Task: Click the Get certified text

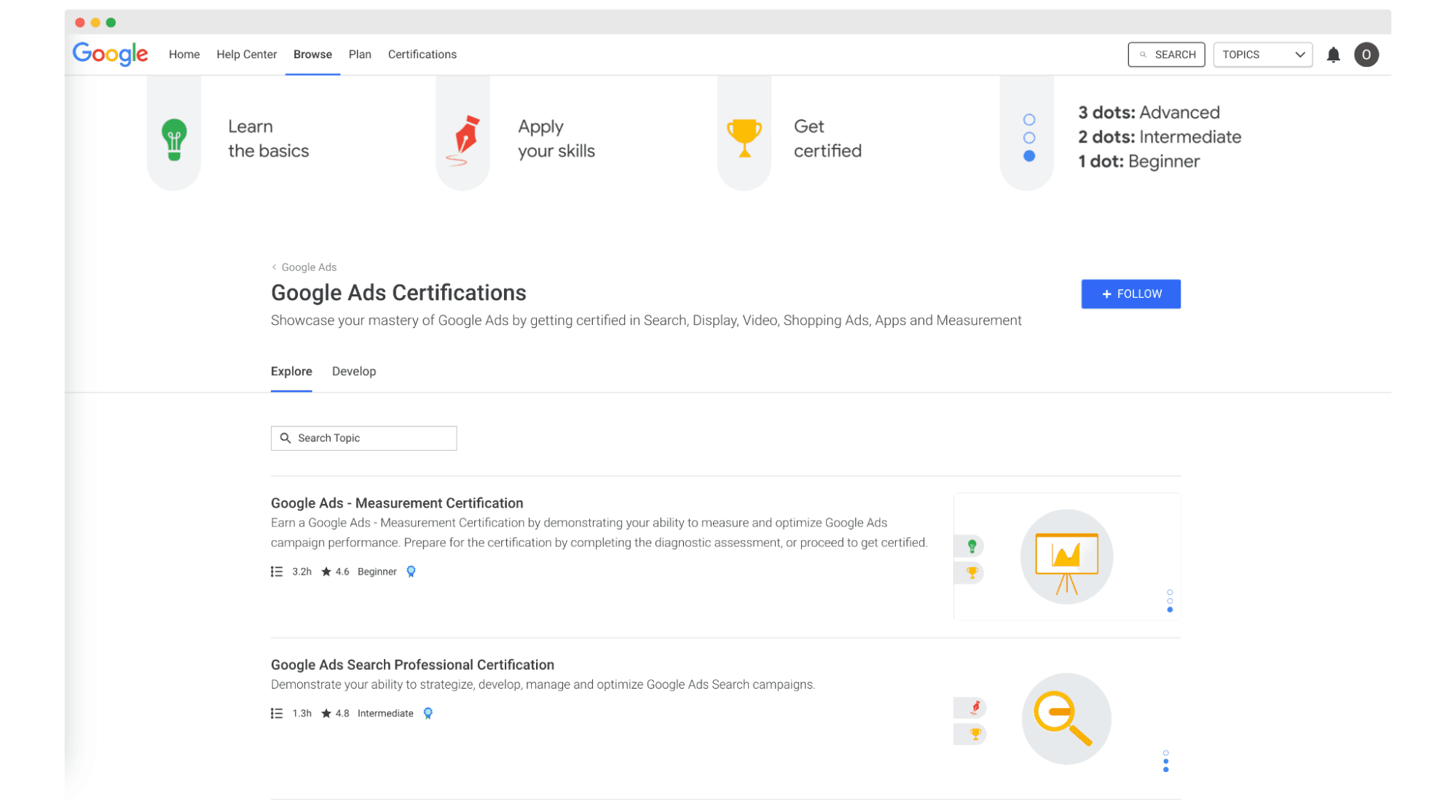Action: [x=827, y=138]
